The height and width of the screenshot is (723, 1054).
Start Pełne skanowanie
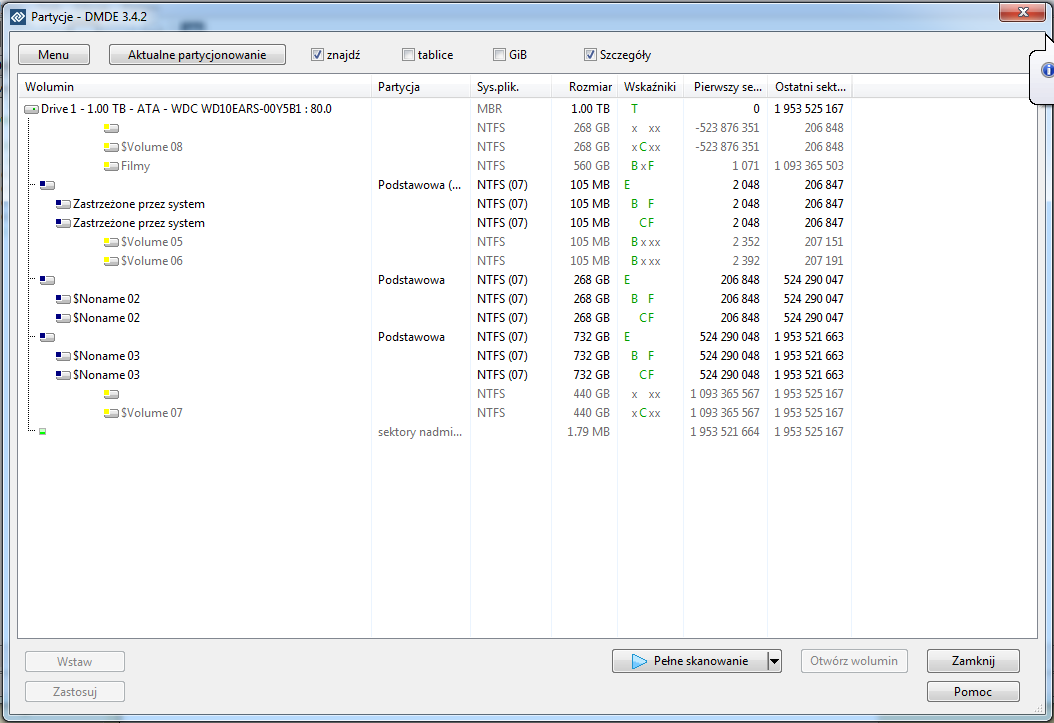pos(690,661)
